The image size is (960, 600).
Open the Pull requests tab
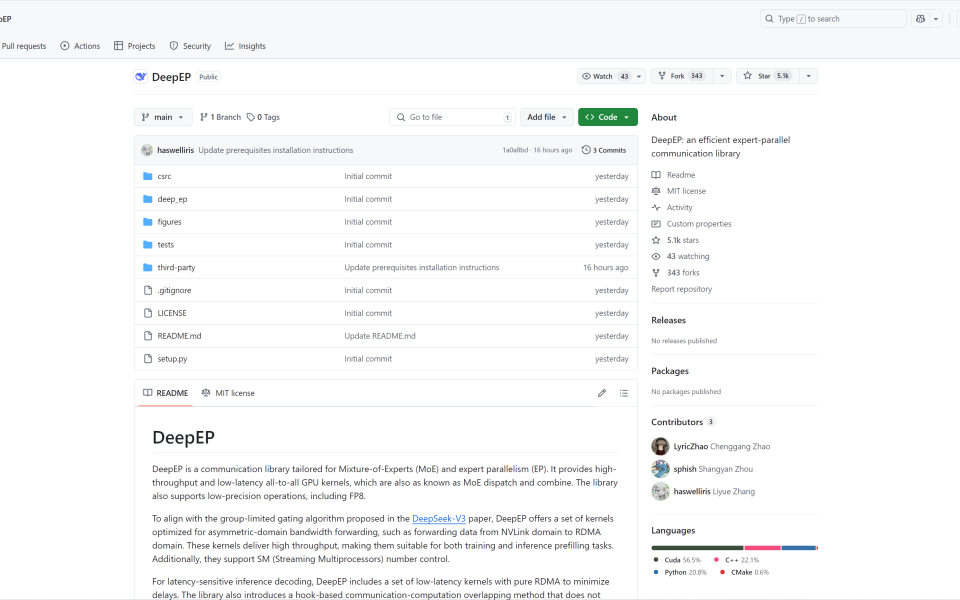[24, 46]
